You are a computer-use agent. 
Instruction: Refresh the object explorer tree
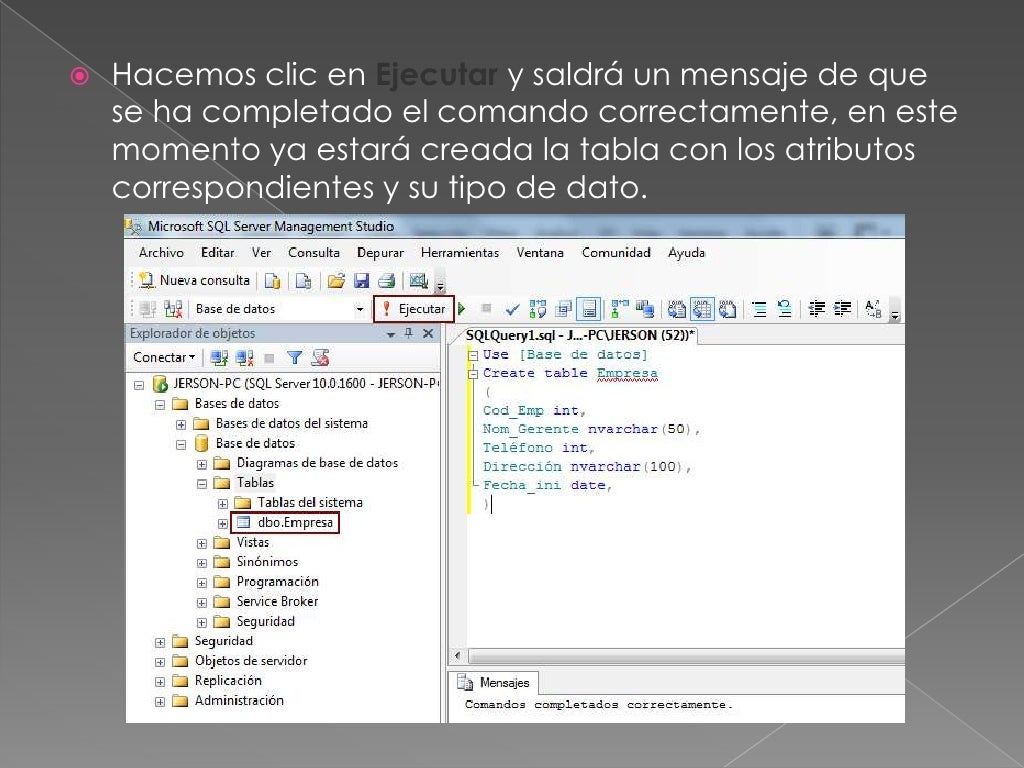320,358
